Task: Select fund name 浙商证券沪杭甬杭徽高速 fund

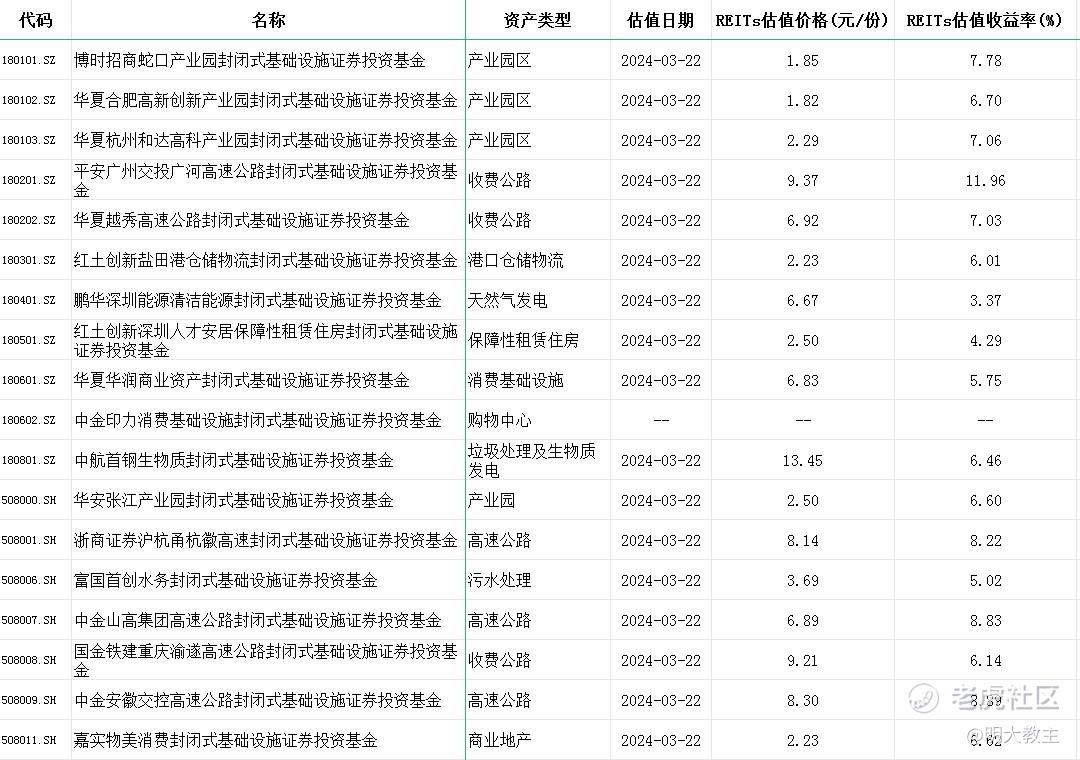Action: click(265, 540)
